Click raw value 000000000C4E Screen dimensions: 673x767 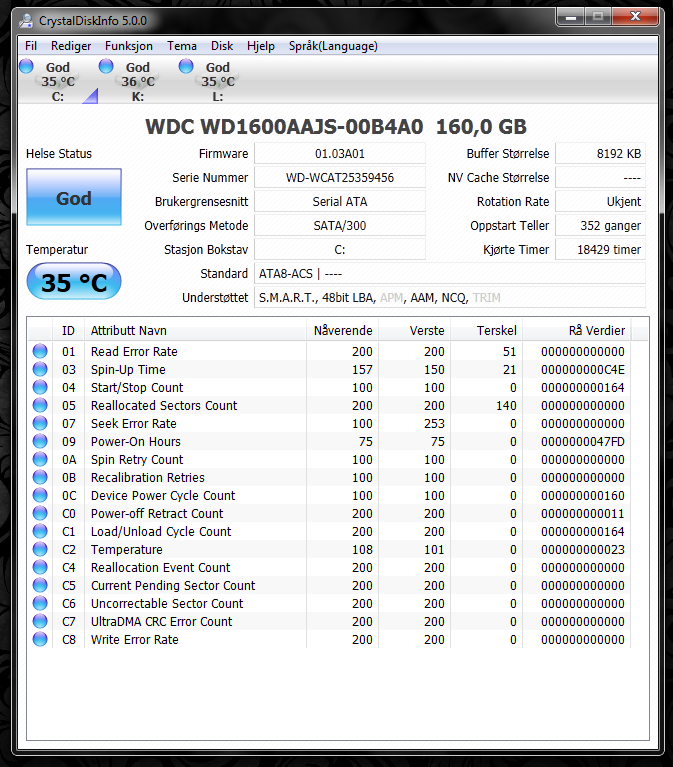tap(583, 370)
